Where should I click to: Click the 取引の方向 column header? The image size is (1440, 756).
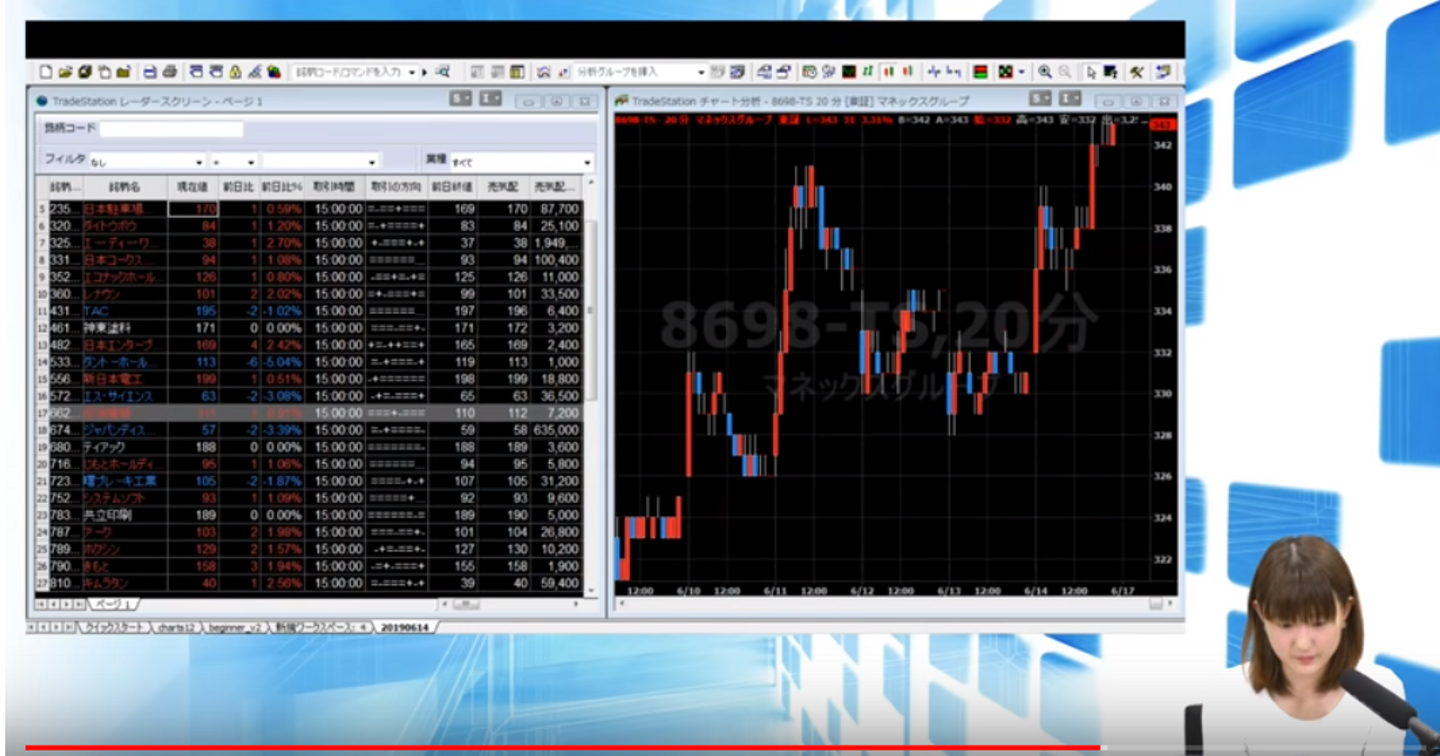click(397, 187)
